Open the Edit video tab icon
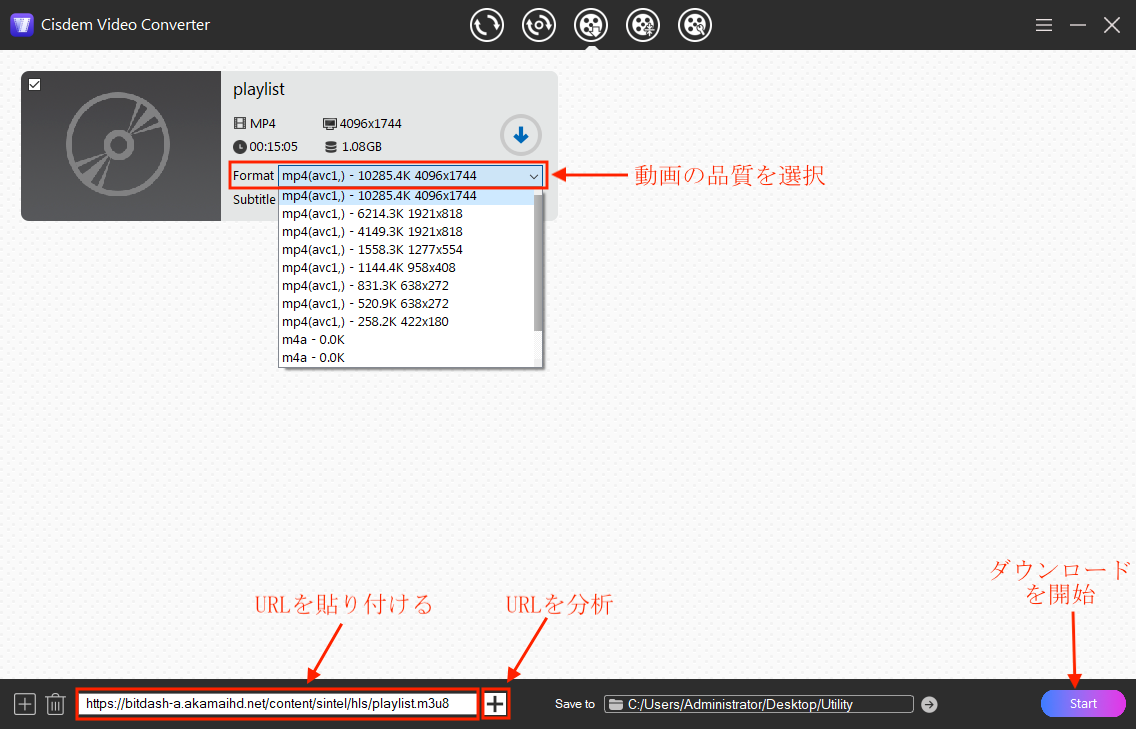Viewport: 1136px width, 729px height. click(x=695, y=25)
